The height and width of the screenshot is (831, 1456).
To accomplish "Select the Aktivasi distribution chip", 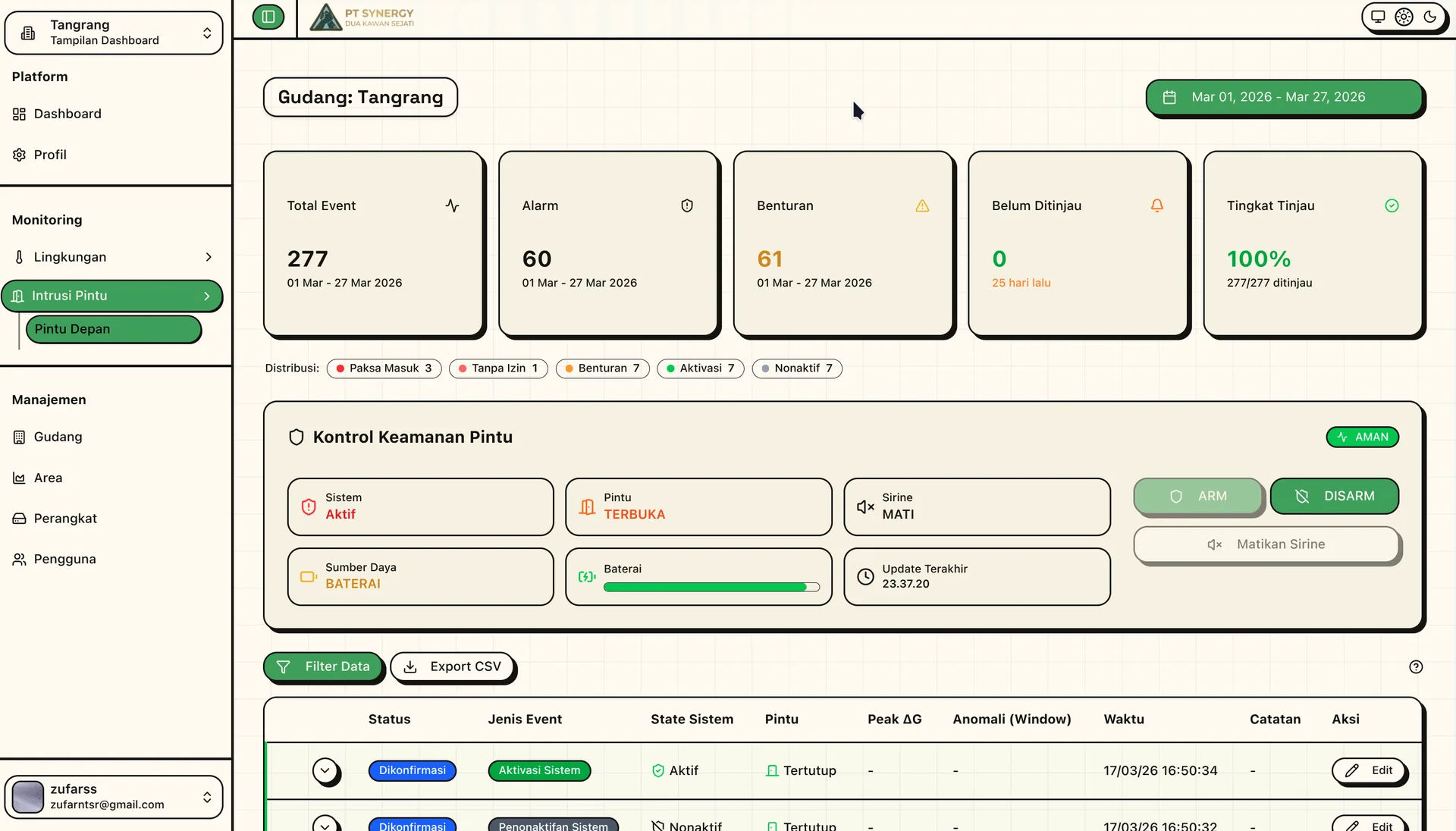I will pyautogui.click(x=701, y=368).
